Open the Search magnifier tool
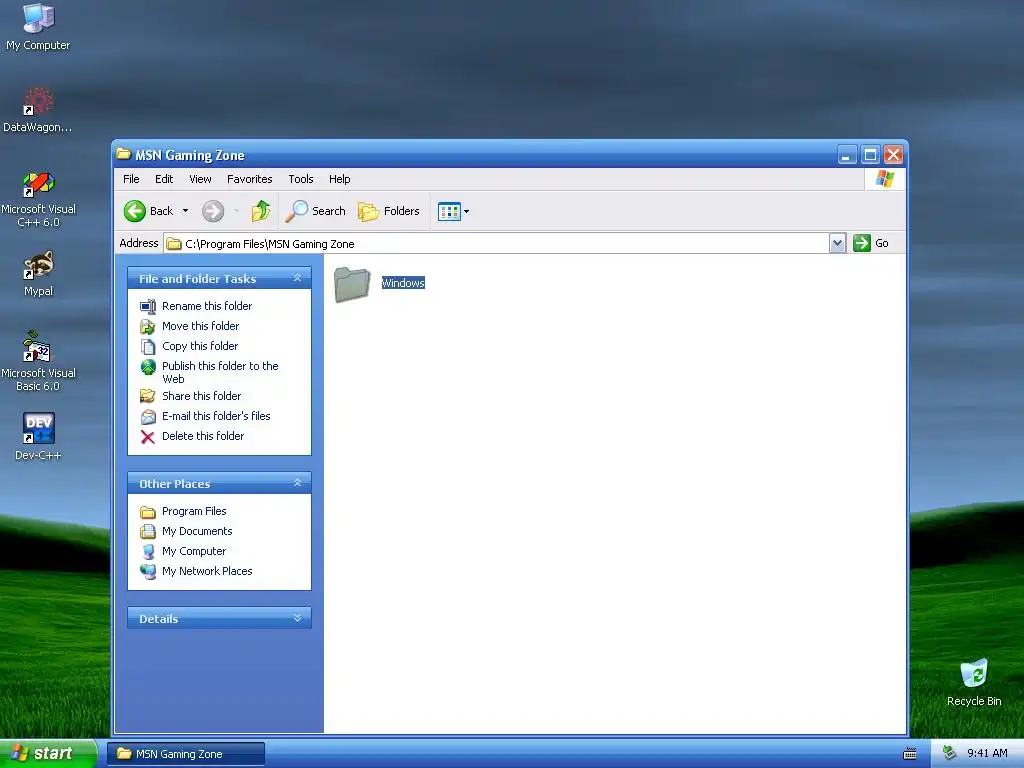 click(x=315, y=211)
